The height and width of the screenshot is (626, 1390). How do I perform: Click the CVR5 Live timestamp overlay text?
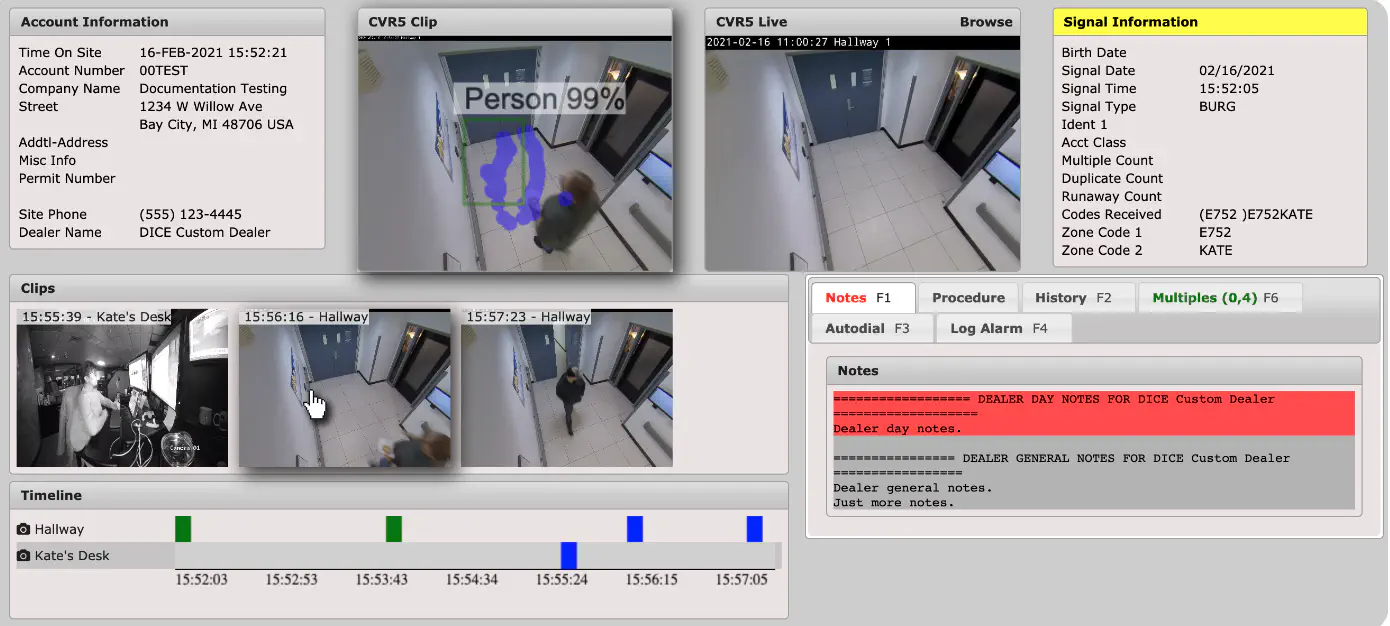798,42
